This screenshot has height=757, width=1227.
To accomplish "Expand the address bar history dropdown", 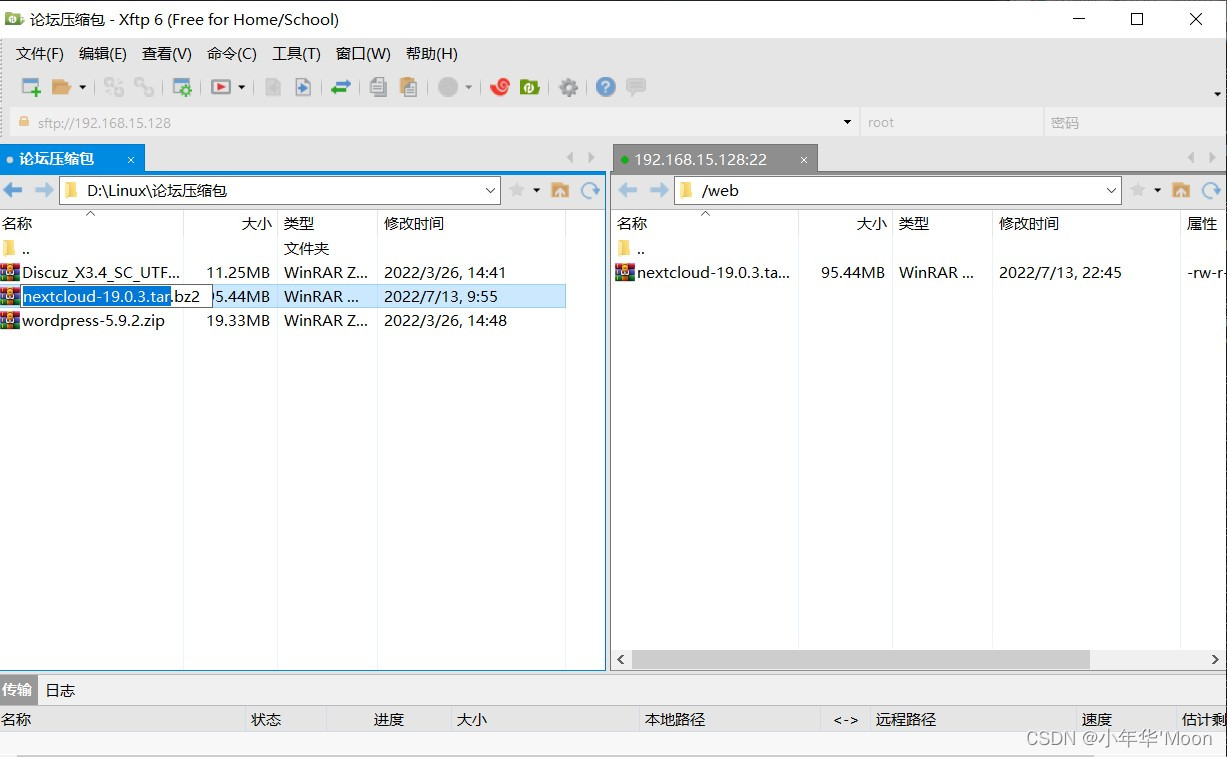I will click(847, 123).
